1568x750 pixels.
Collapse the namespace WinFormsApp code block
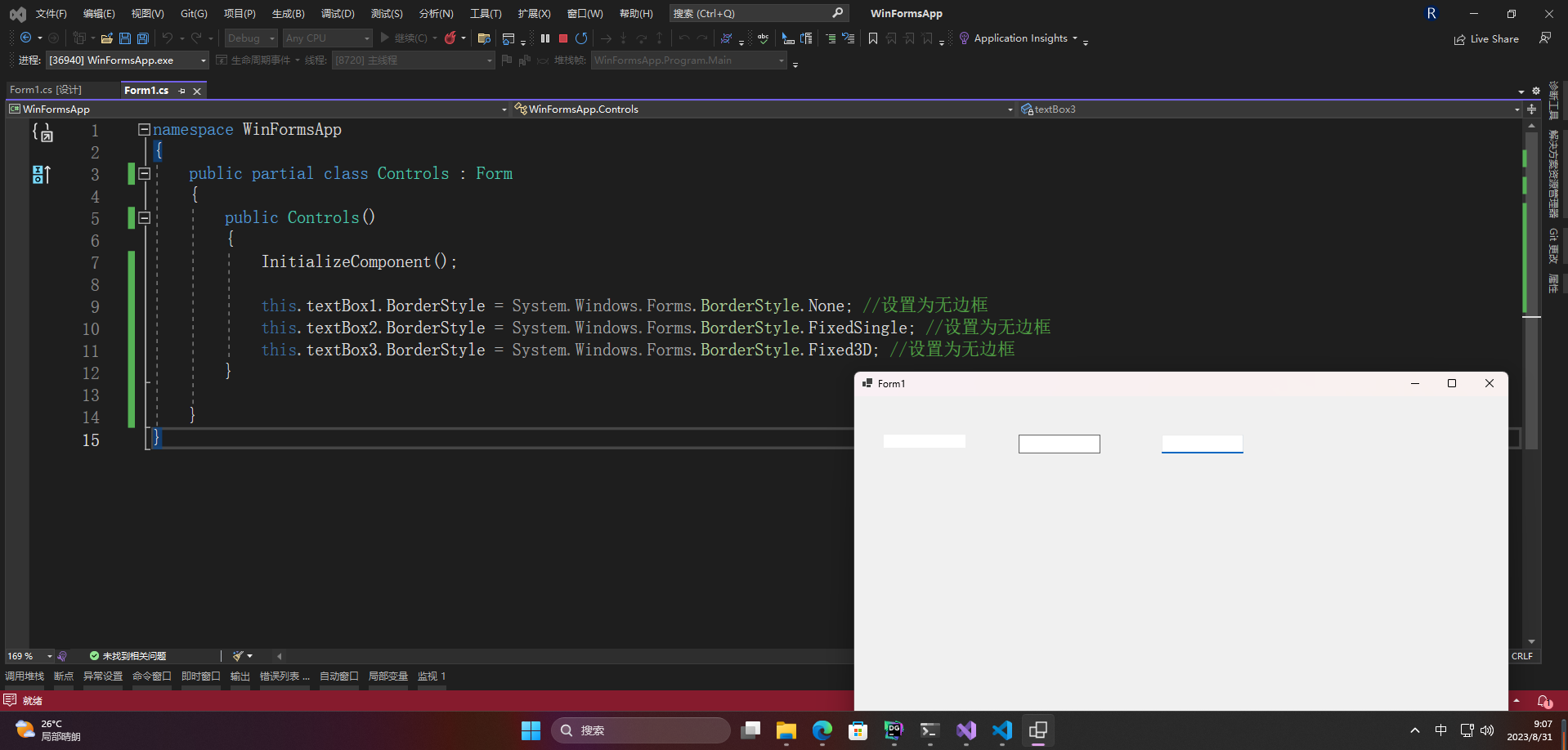144,129
